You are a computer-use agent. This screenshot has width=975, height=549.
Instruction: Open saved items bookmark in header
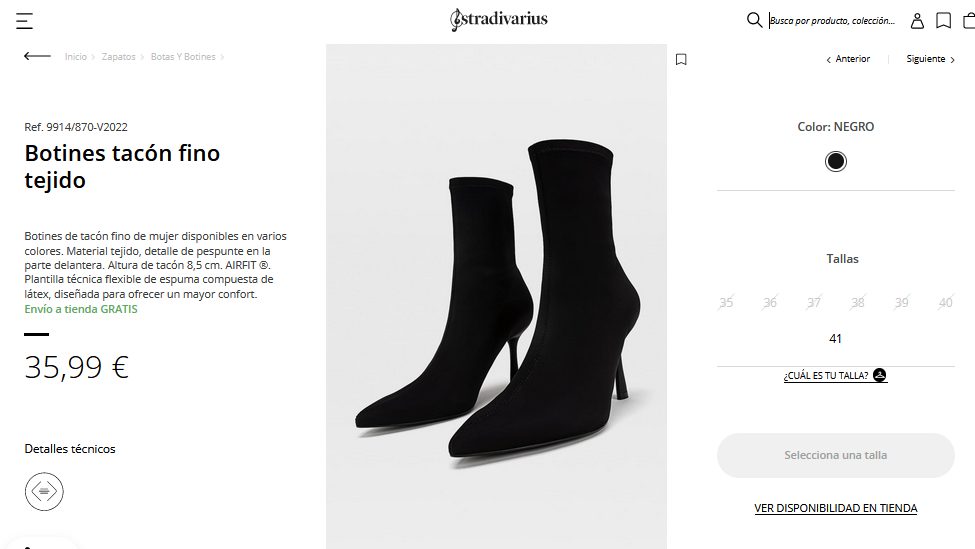click(x=943, y=21)
